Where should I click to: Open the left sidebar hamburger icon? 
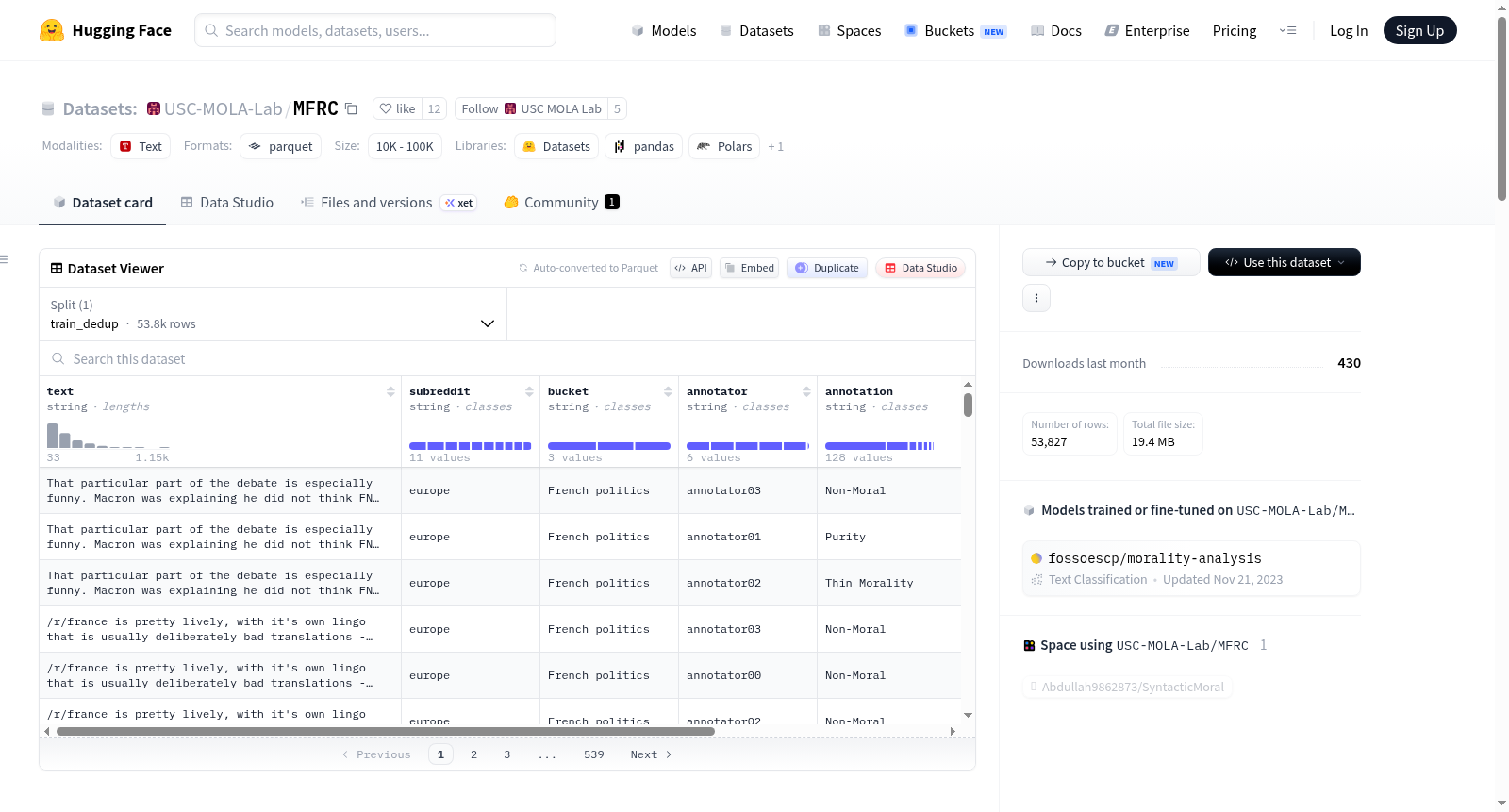(4, 259)
